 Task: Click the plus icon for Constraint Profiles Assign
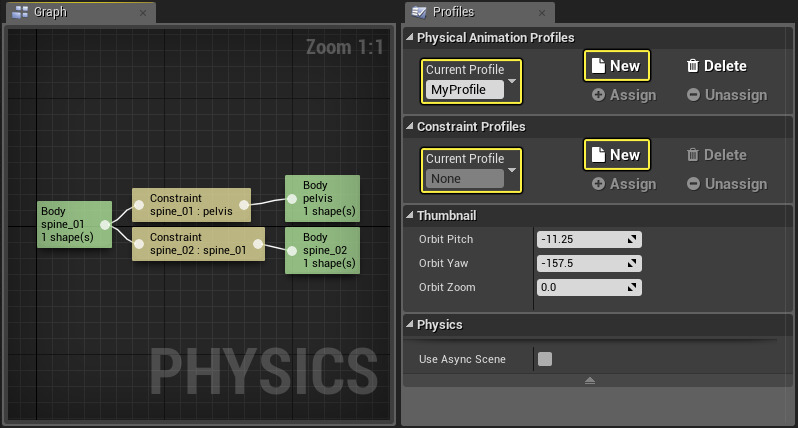coord(598,184)
